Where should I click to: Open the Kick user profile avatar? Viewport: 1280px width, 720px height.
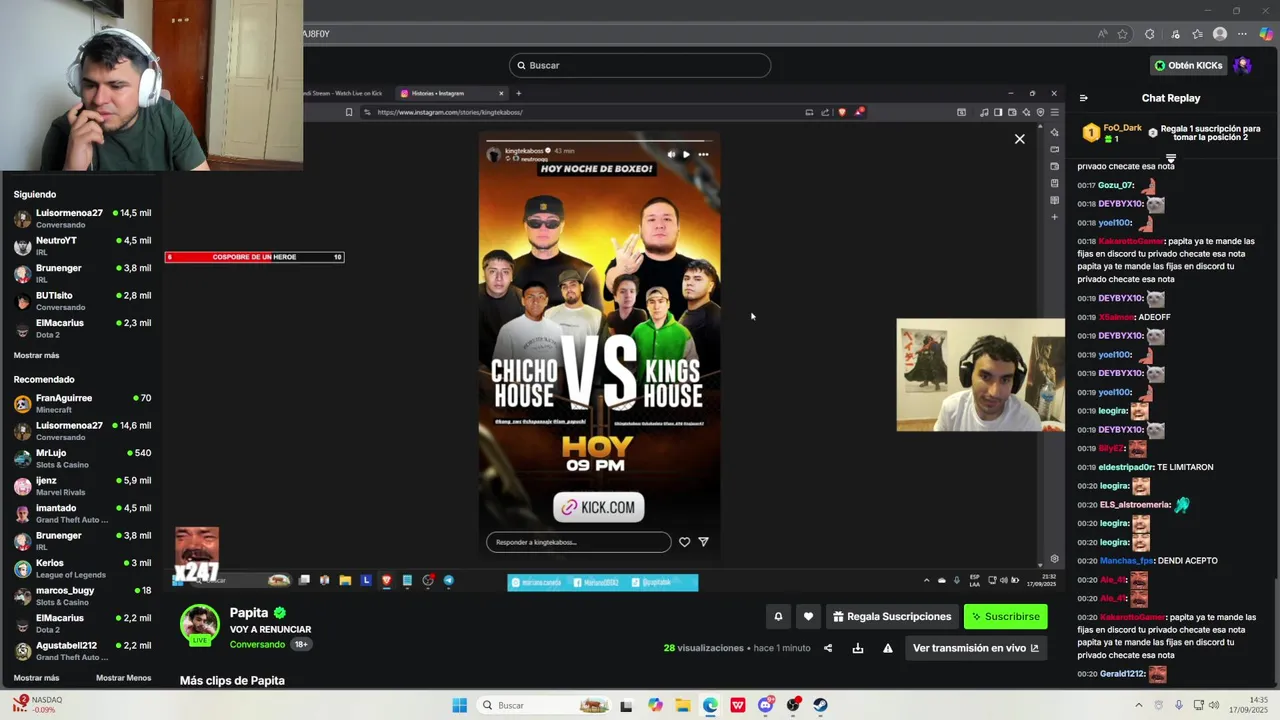(1242, 65)
